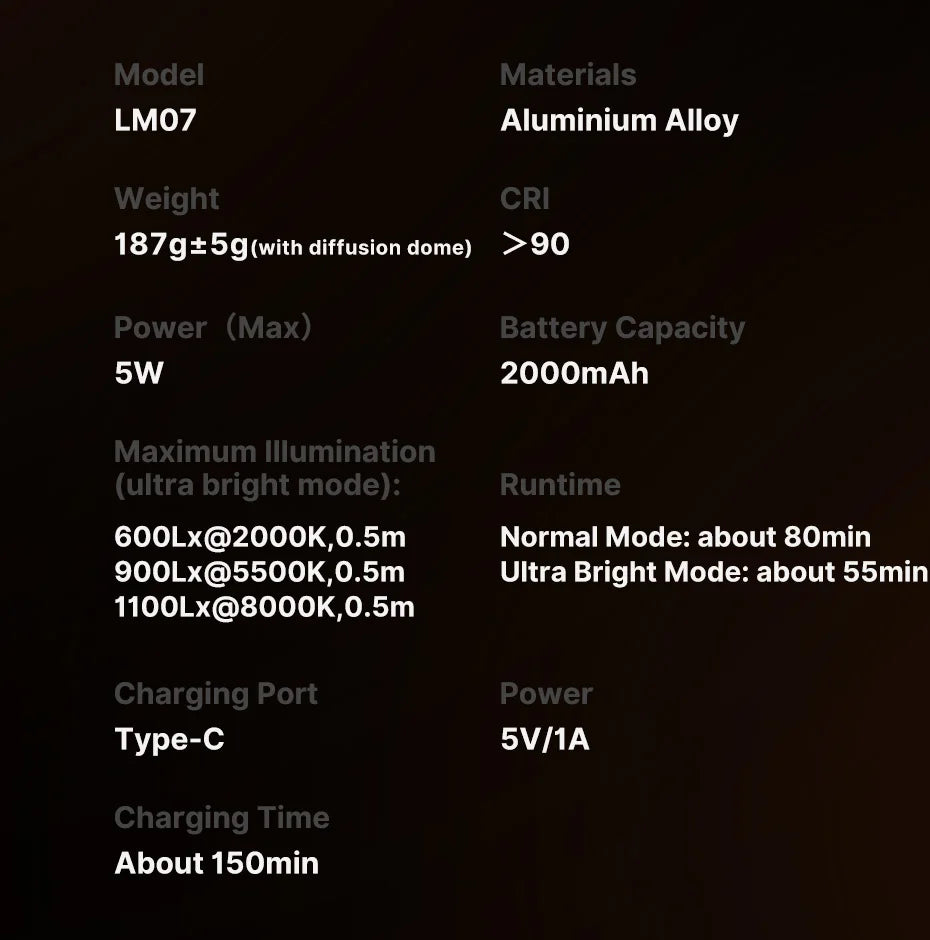Click the Model heading label
This screenshot has height=940, width=930.
(159, 75)
